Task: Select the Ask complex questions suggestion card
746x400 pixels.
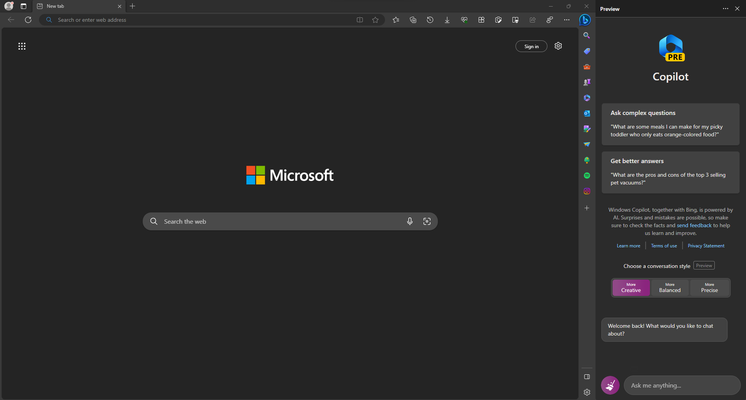Action: [x=670, y=124]
